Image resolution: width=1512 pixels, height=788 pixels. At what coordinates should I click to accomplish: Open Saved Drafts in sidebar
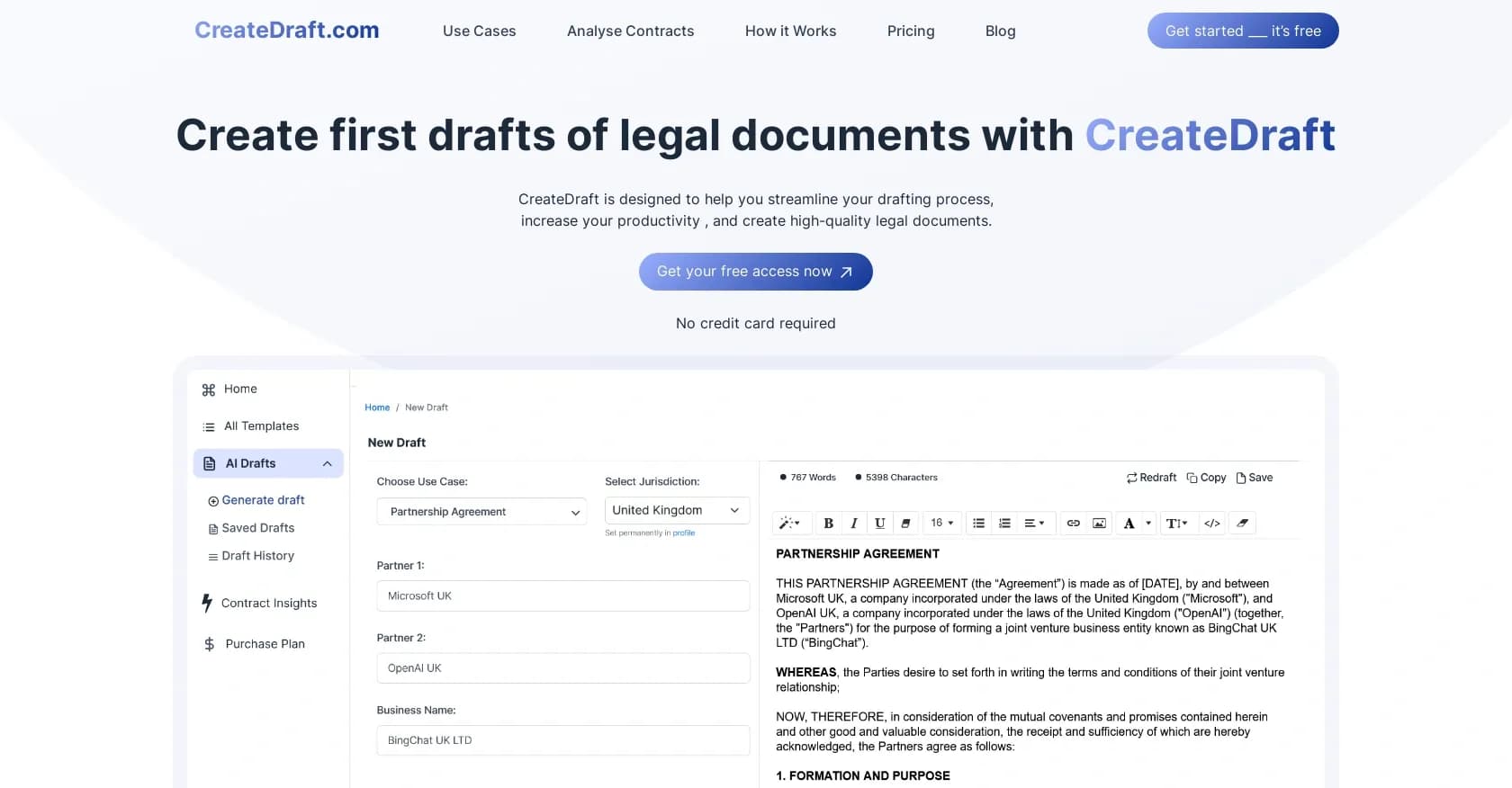click(257, 528)
